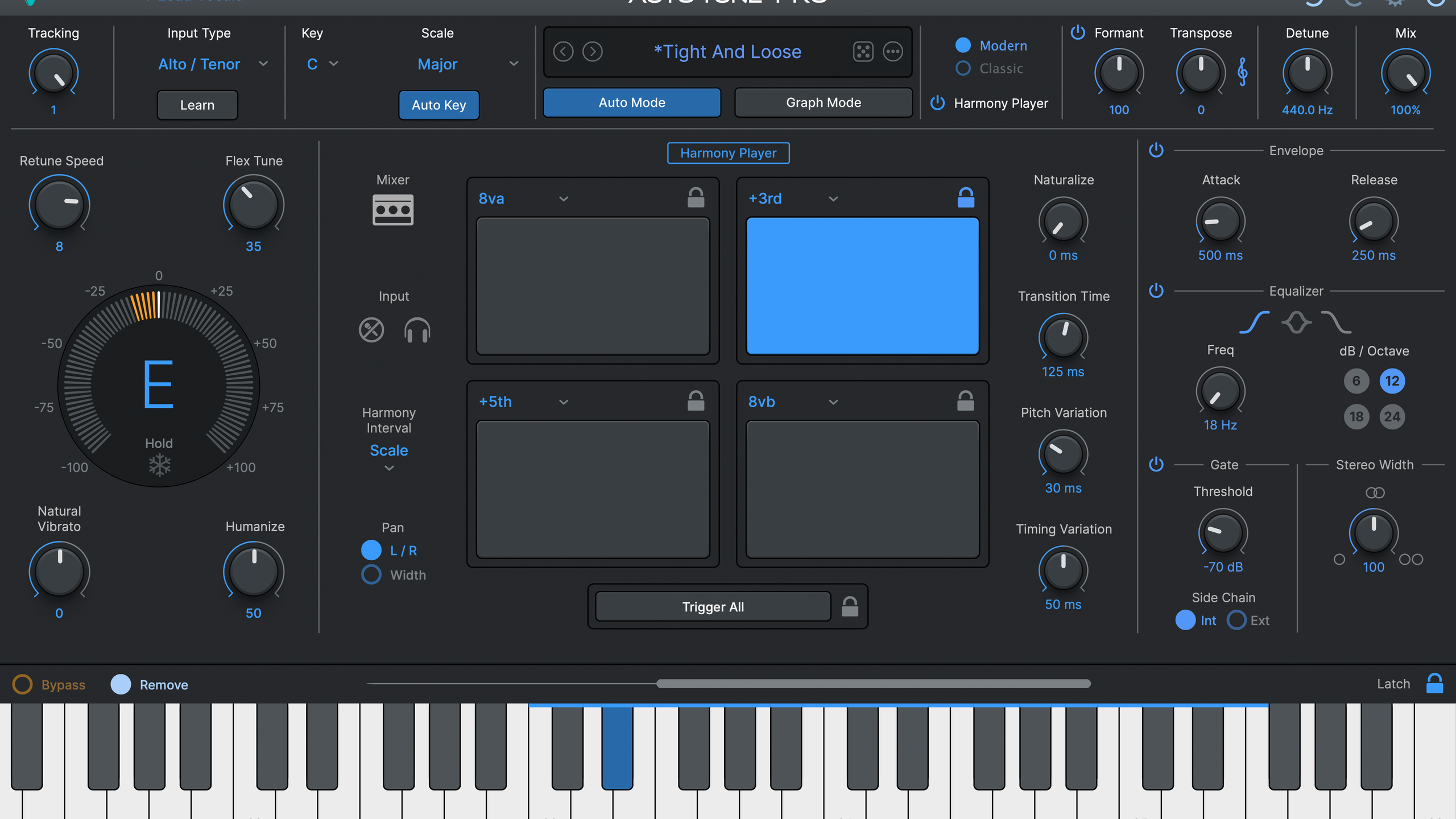
Task: Click the keyboard range scrollbar
Action: tap(873, 684)
